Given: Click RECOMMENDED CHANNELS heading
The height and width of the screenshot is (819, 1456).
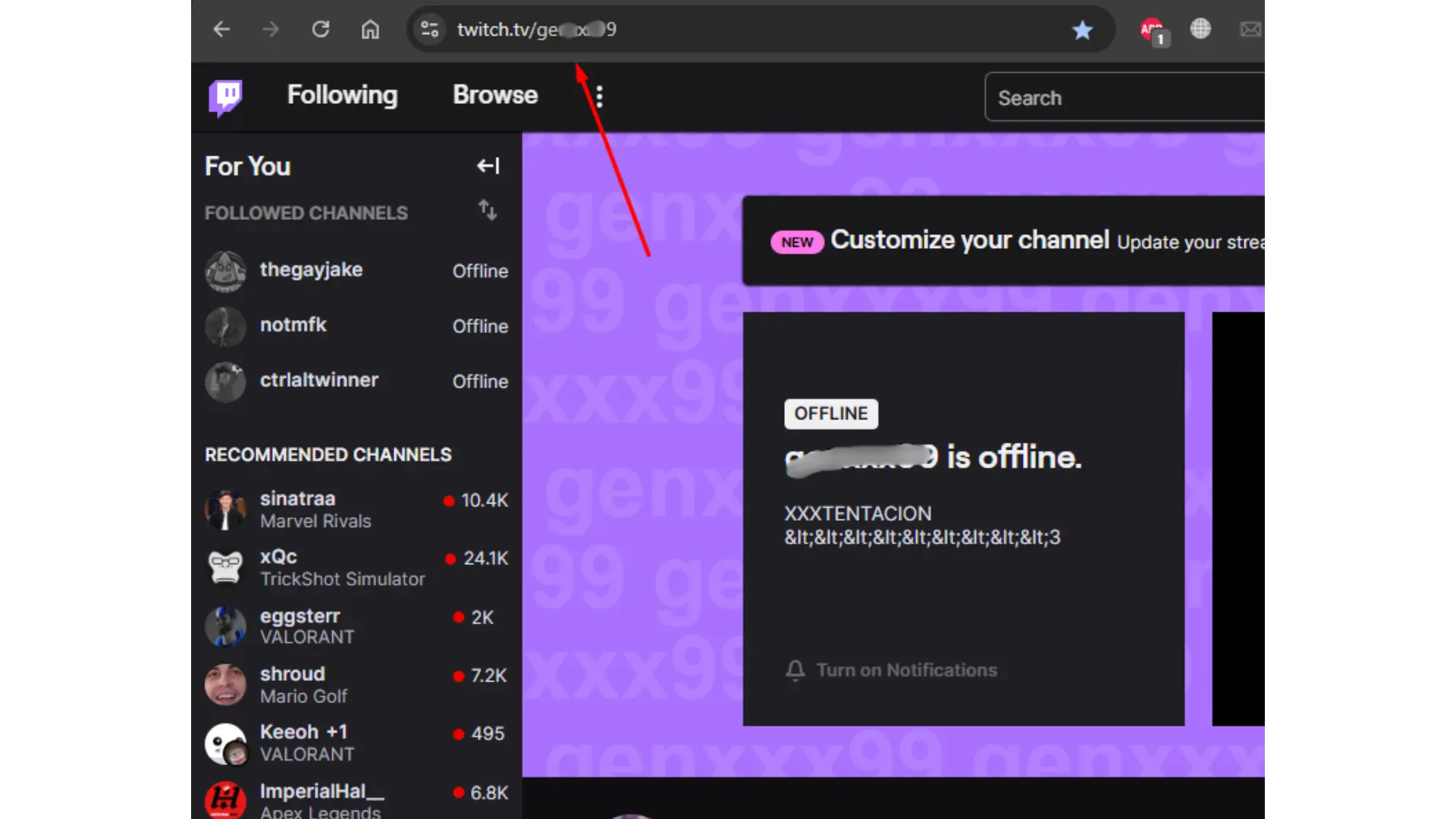Looking at the screenshot, I should click(328, 455).
